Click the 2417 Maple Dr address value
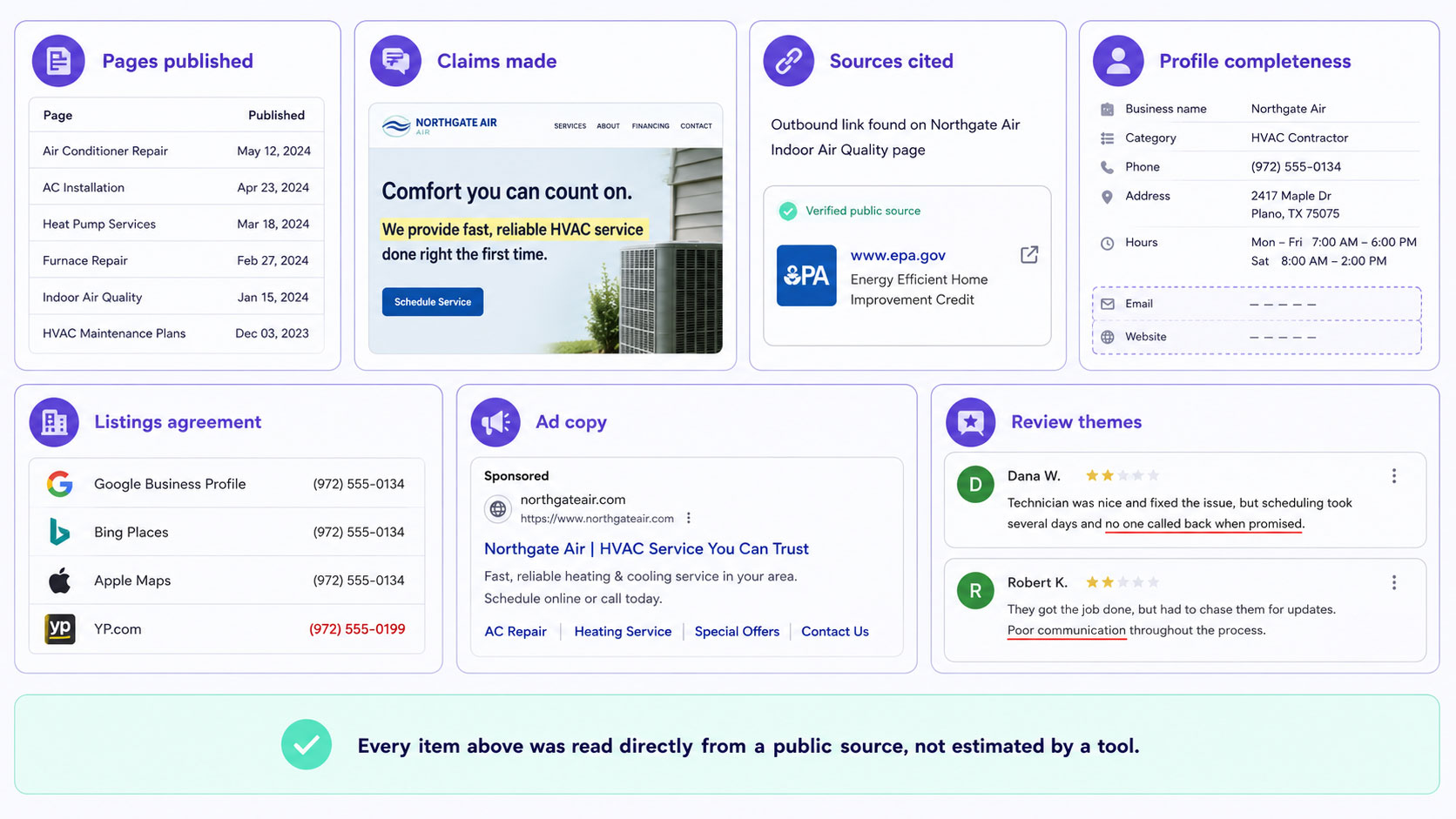Image resolution: width=1456 pixels, height=819 pixels. pos(1291,196)
